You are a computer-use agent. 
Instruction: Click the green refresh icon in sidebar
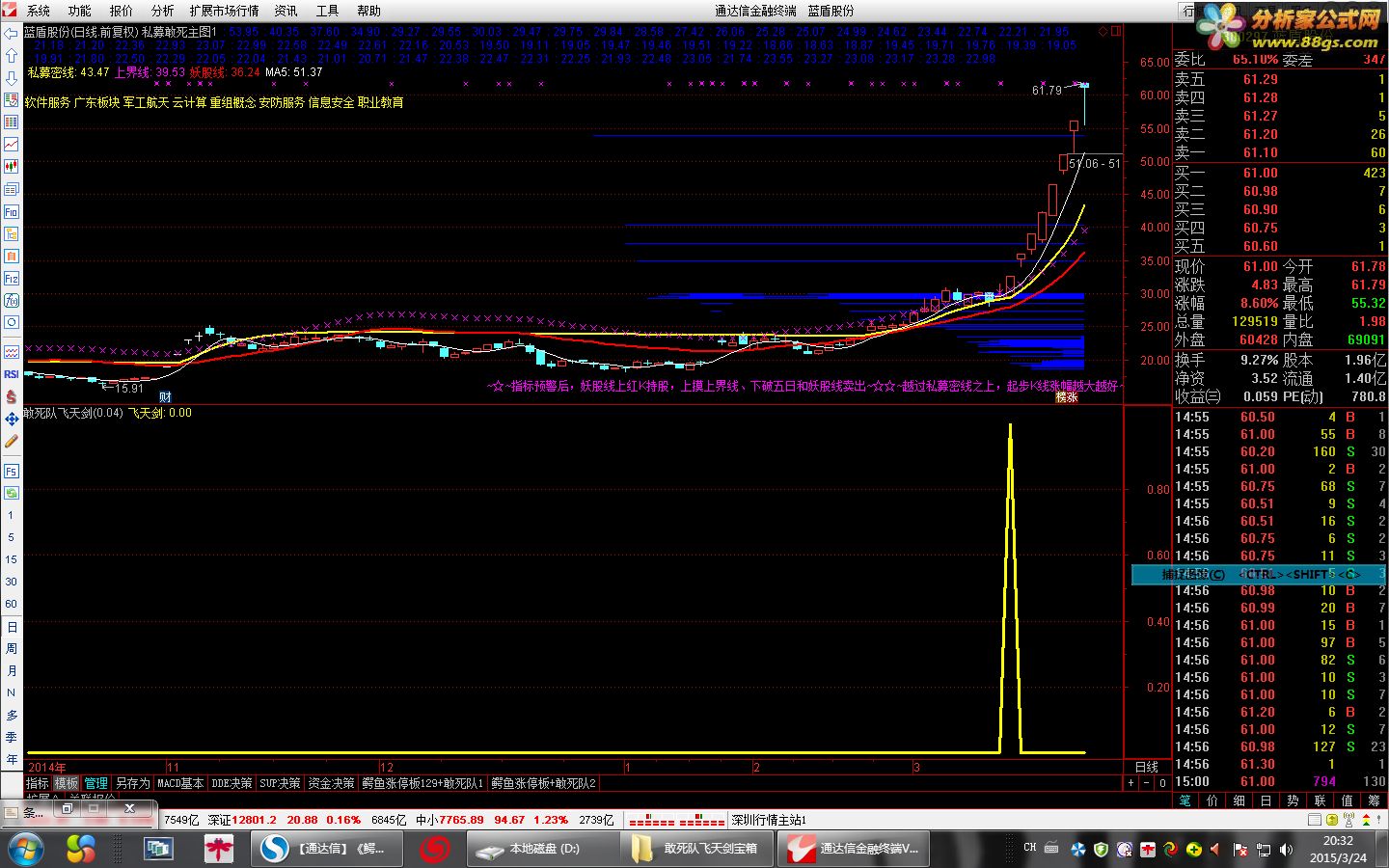[x=12, y=493]
